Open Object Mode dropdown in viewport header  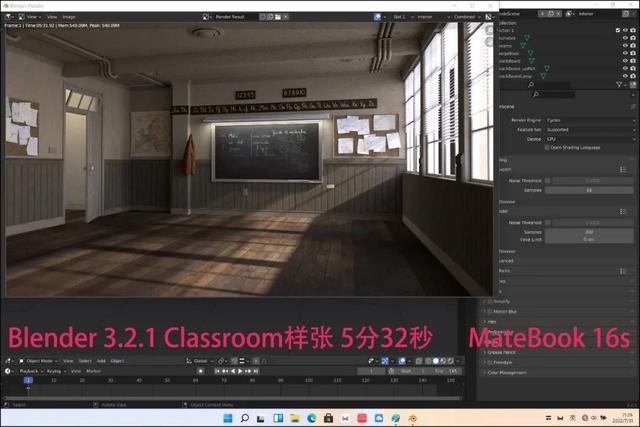[39, 361]
